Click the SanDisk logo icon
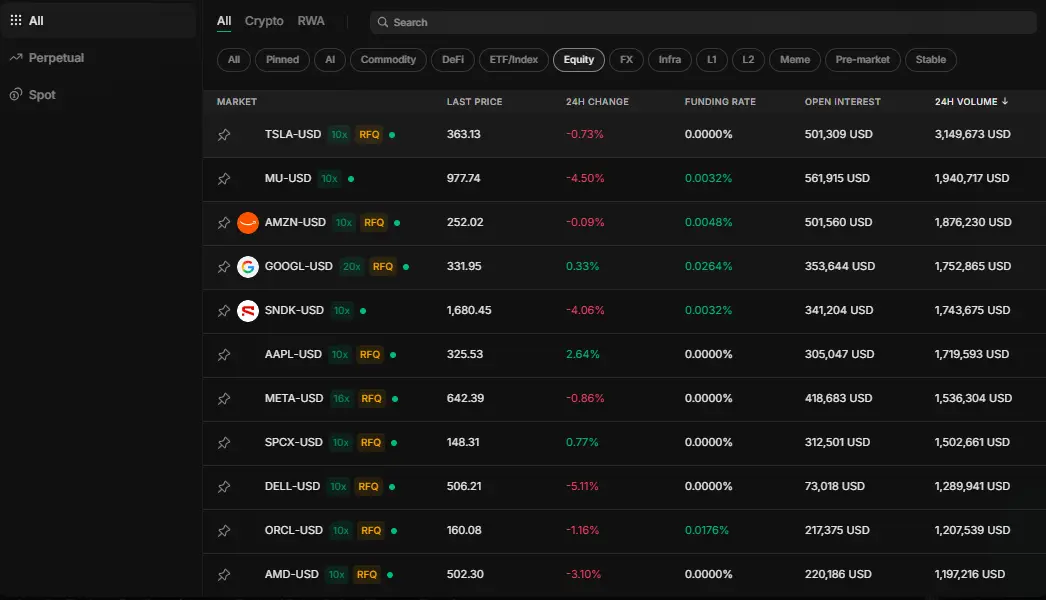Screen dimensions: 1046x600 pyautogui.click(x=247, y=310)
